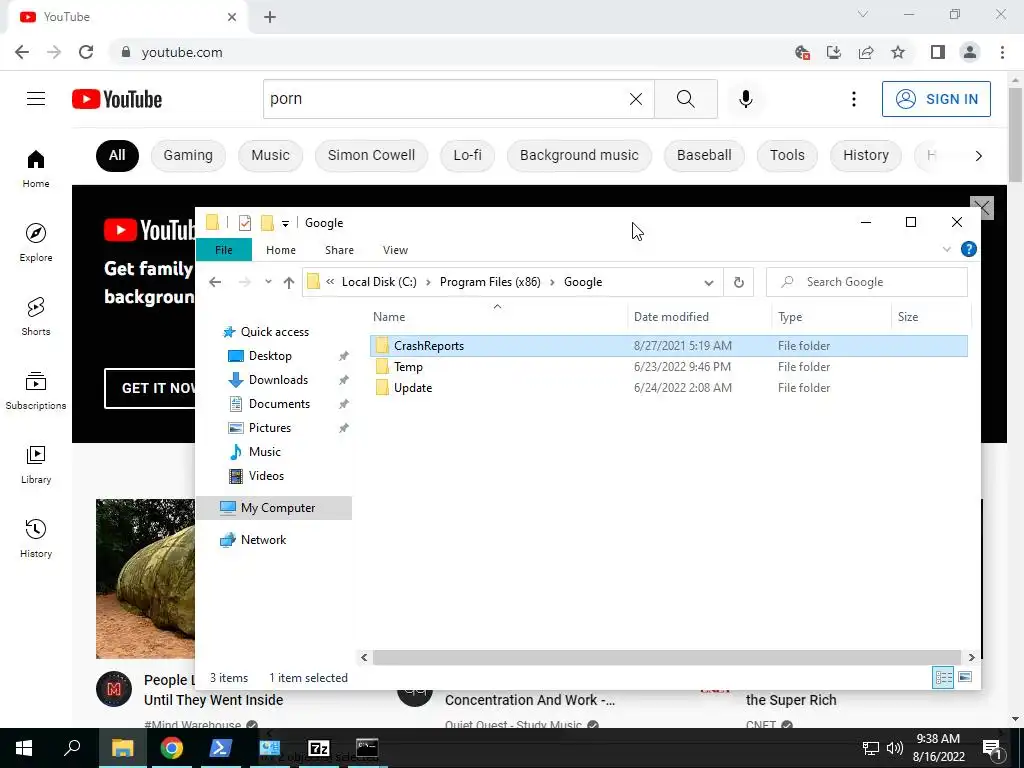Select the Gaming chip on YouTube

point(188,155)
